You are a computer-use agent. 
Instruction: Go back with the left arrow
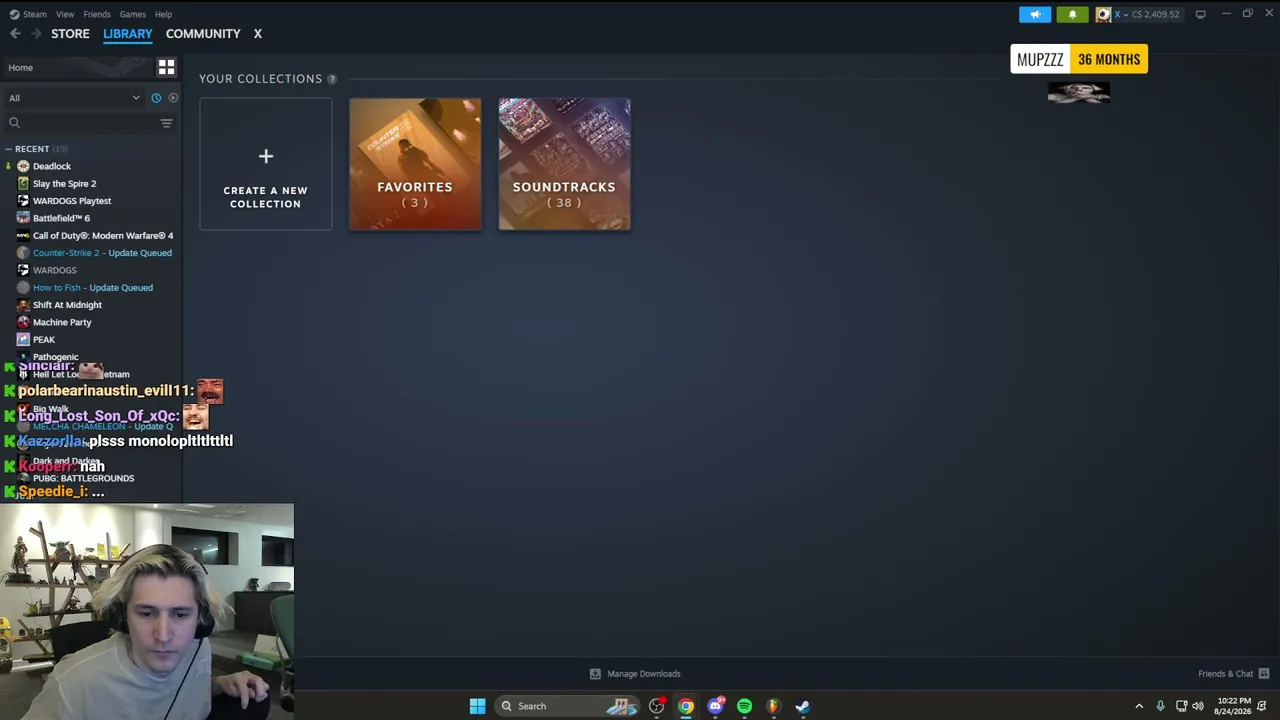(15, 34)
